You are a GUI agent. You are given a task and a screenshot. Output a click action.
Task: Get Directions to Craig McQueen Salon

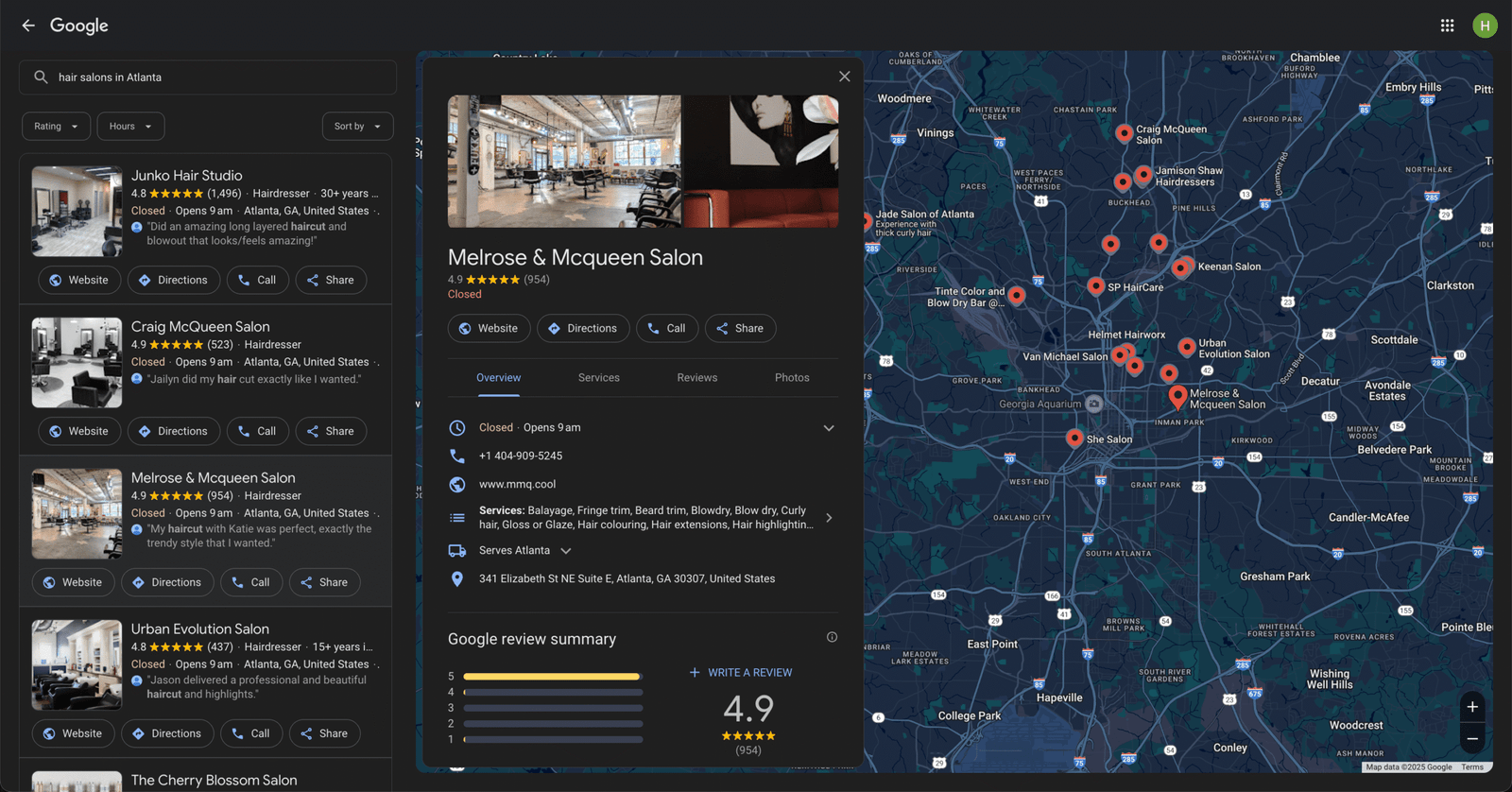tap(174, 431)
